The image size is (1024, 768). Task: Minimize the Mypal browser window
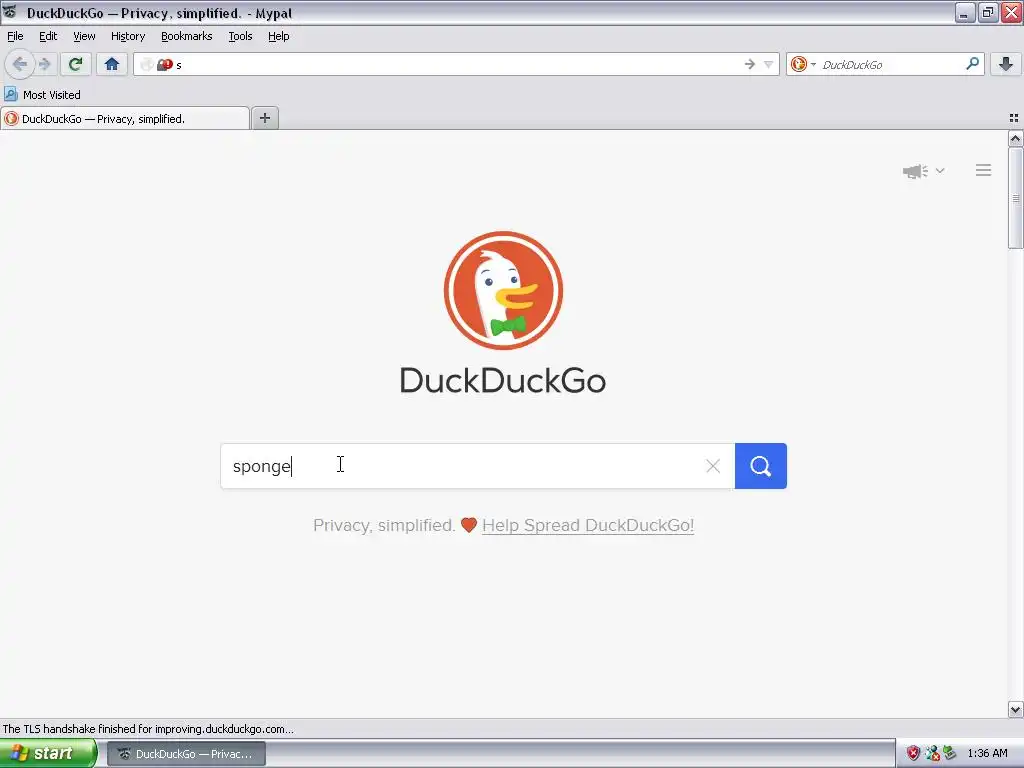pos(965,12)
